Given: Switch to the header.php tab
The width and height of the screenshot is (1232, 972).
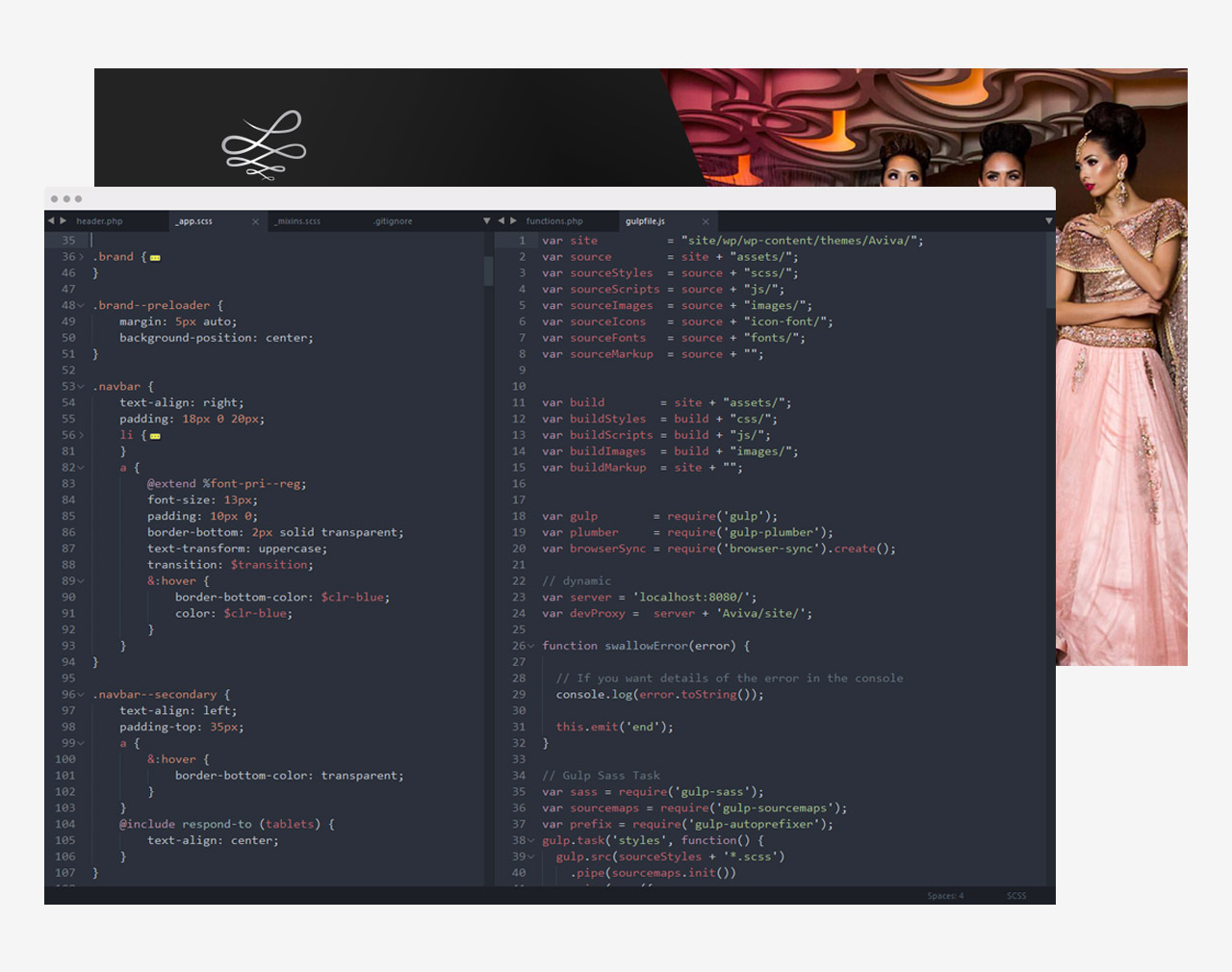Looking at the screenshot, I should pos(99,221).
